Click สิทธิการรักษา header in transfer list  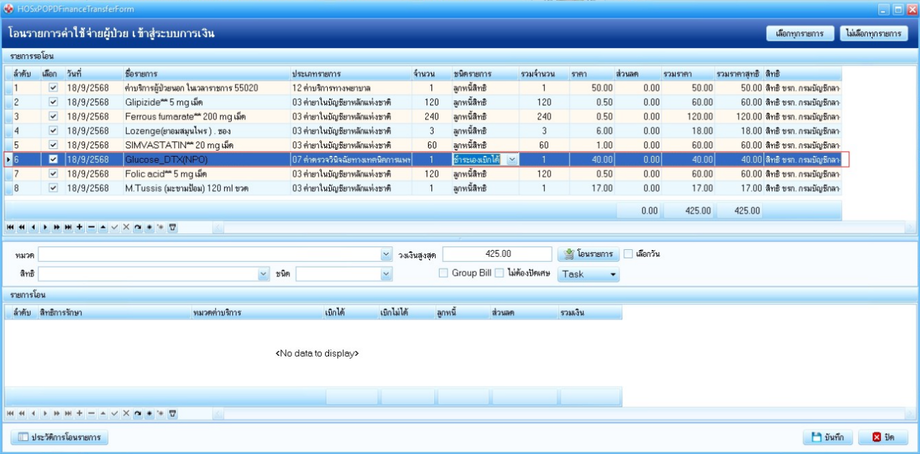tap(114, 313)
